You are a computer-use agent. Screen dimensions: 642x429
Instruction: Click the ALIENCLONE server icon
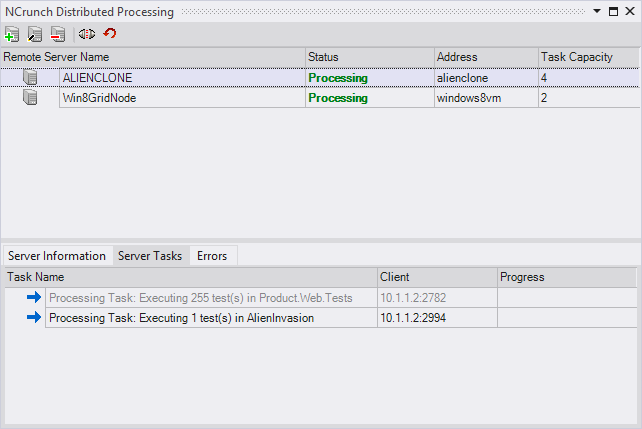click(30, 78)
